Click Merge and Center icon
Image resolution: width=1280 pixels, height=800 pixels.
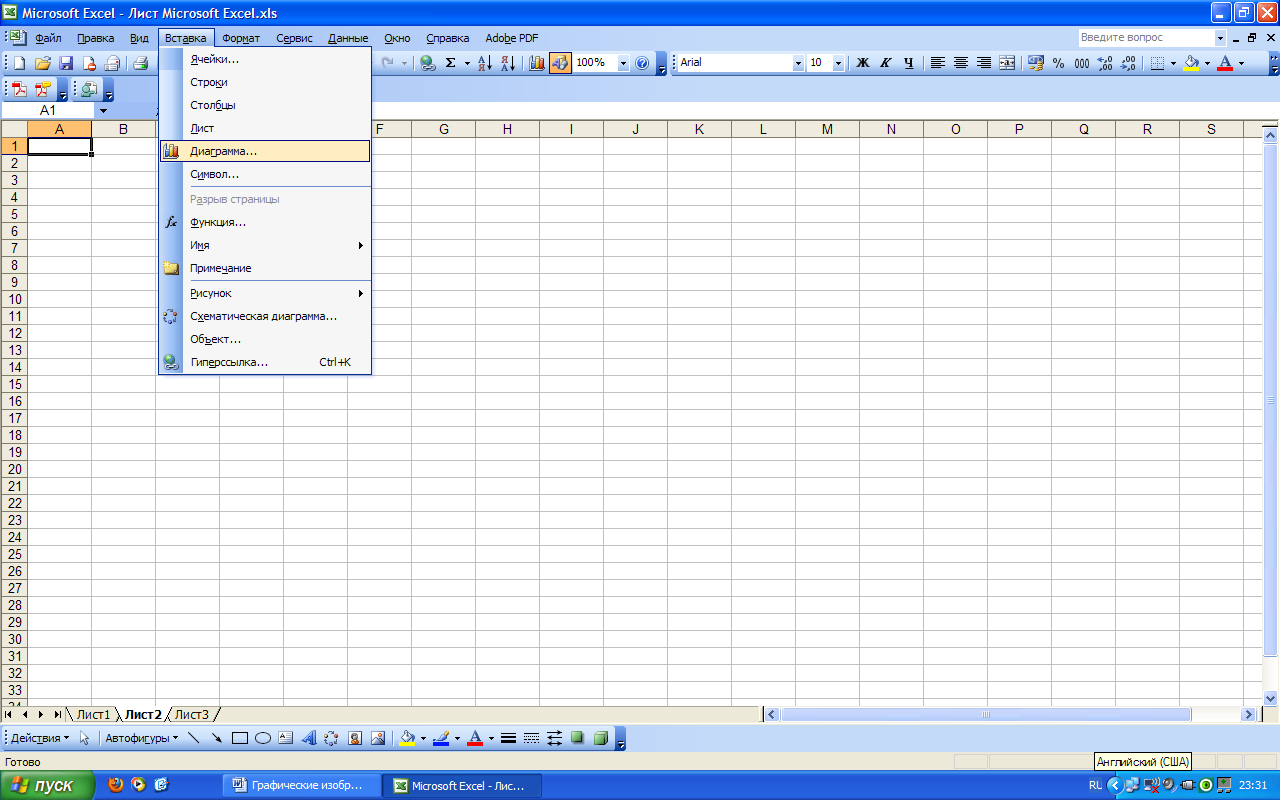(x=1007, y=63)
